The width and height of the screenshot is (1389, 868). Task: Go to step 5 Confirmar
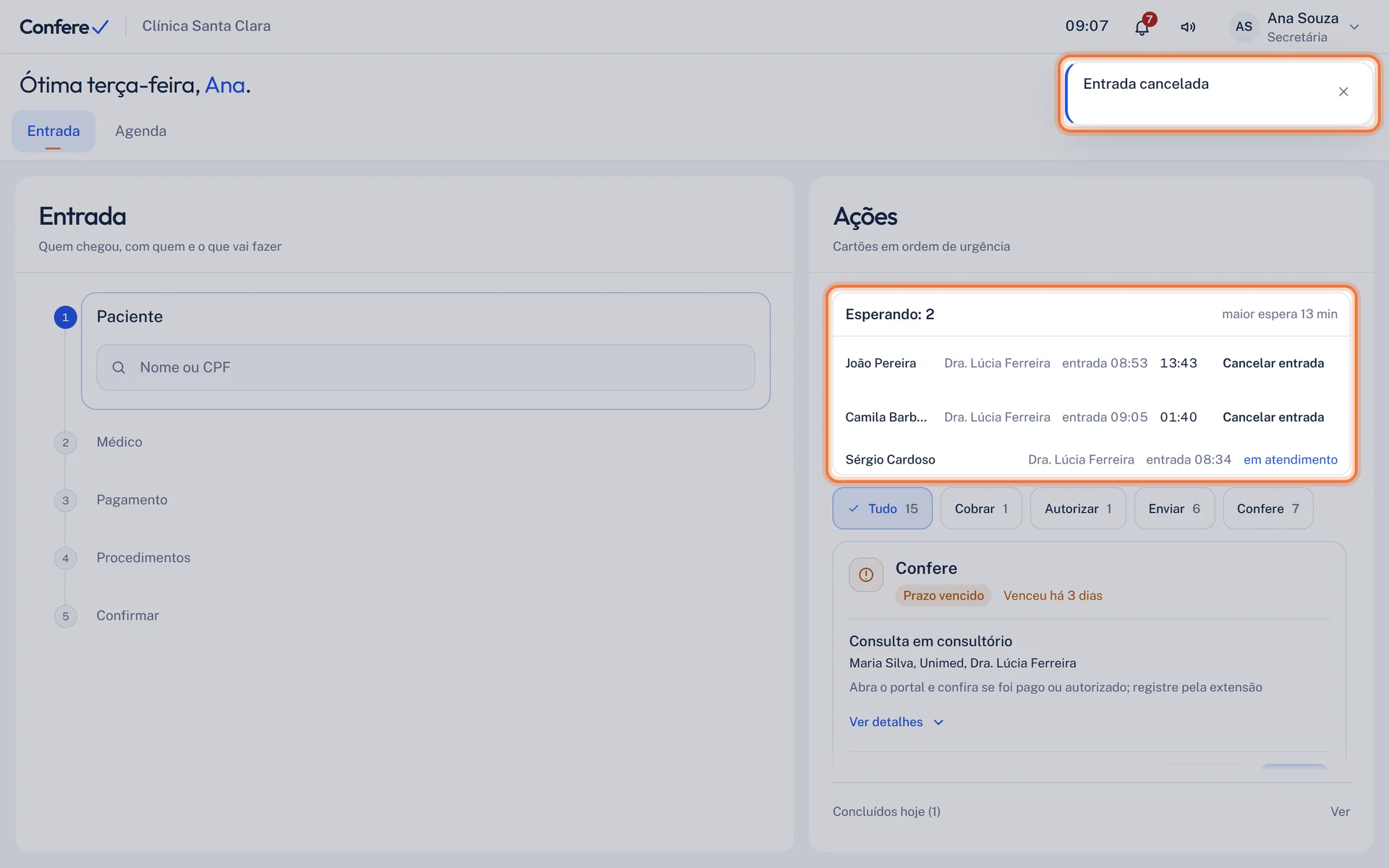pyautogui.click(x=127, y=616)
